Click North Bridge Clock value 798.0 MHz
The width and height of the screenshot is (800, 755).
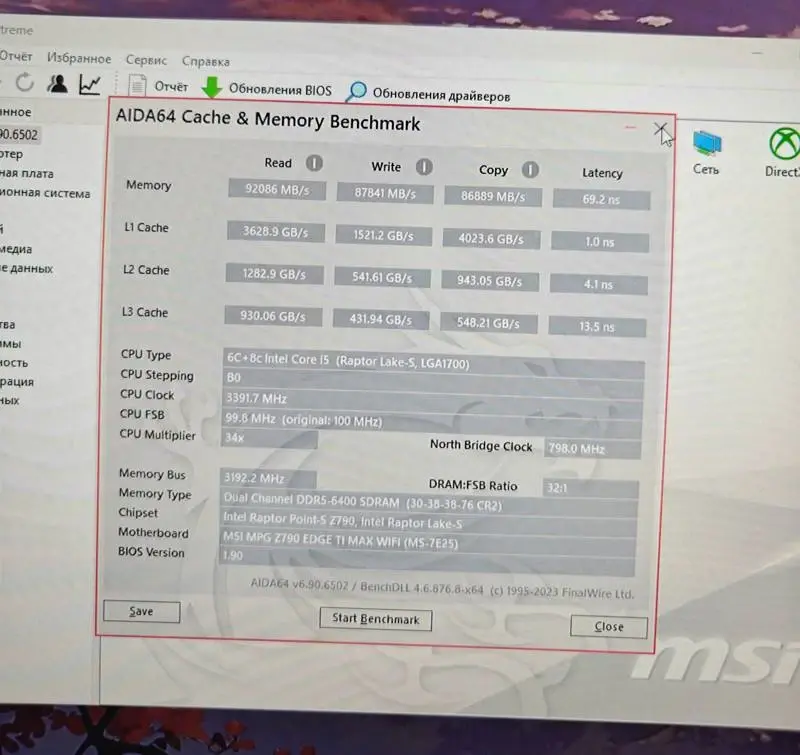click(593, 449)
